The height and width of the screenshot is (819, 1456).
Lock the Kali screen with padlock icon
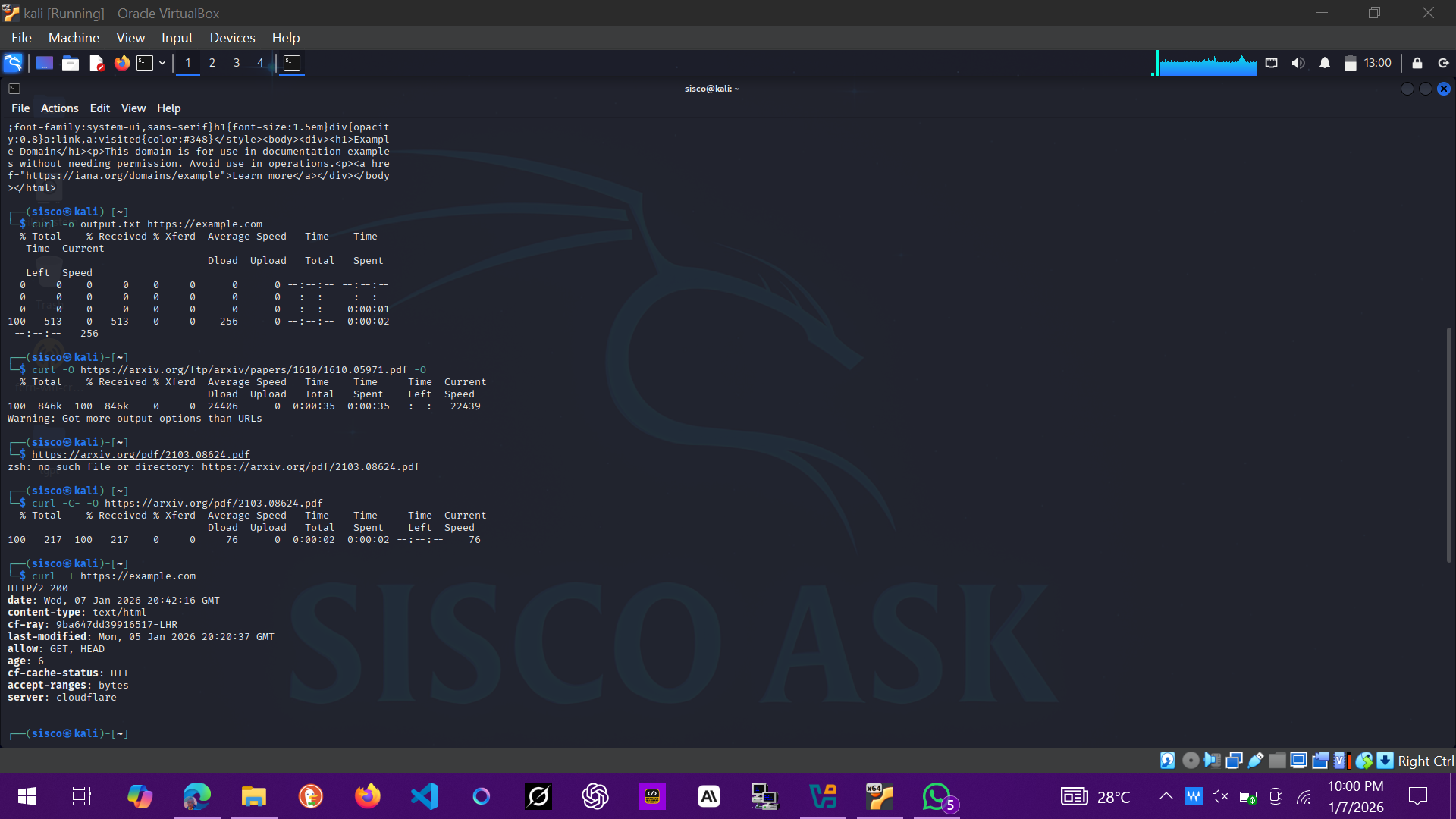pos(1417,63)
